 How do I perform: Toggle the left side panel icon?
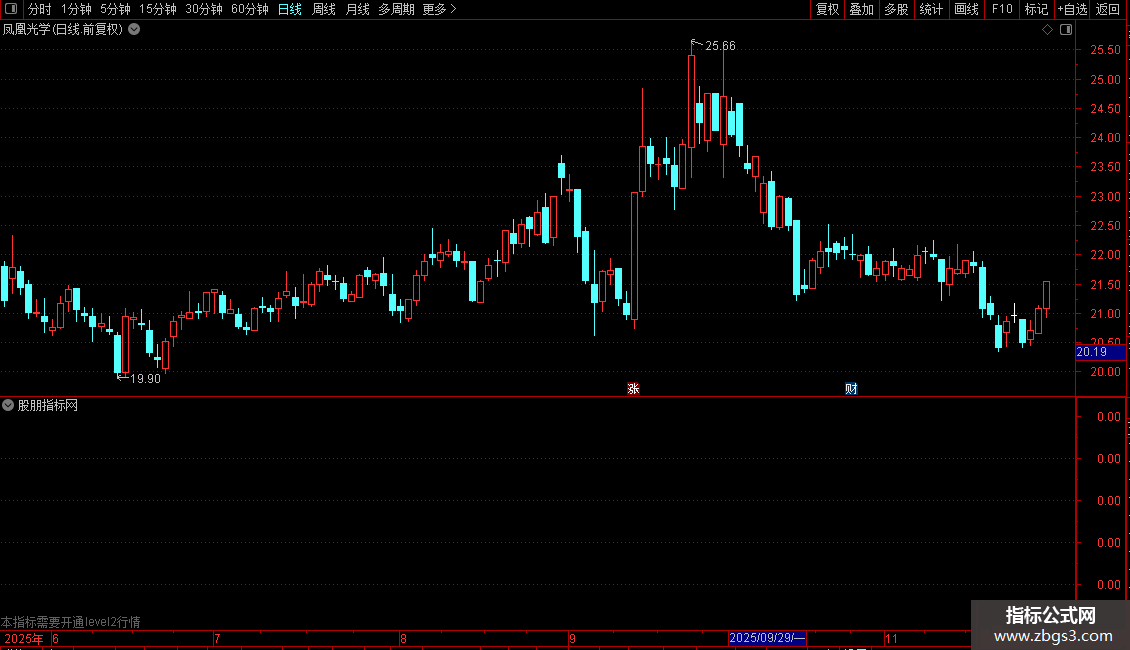[11, 9]
